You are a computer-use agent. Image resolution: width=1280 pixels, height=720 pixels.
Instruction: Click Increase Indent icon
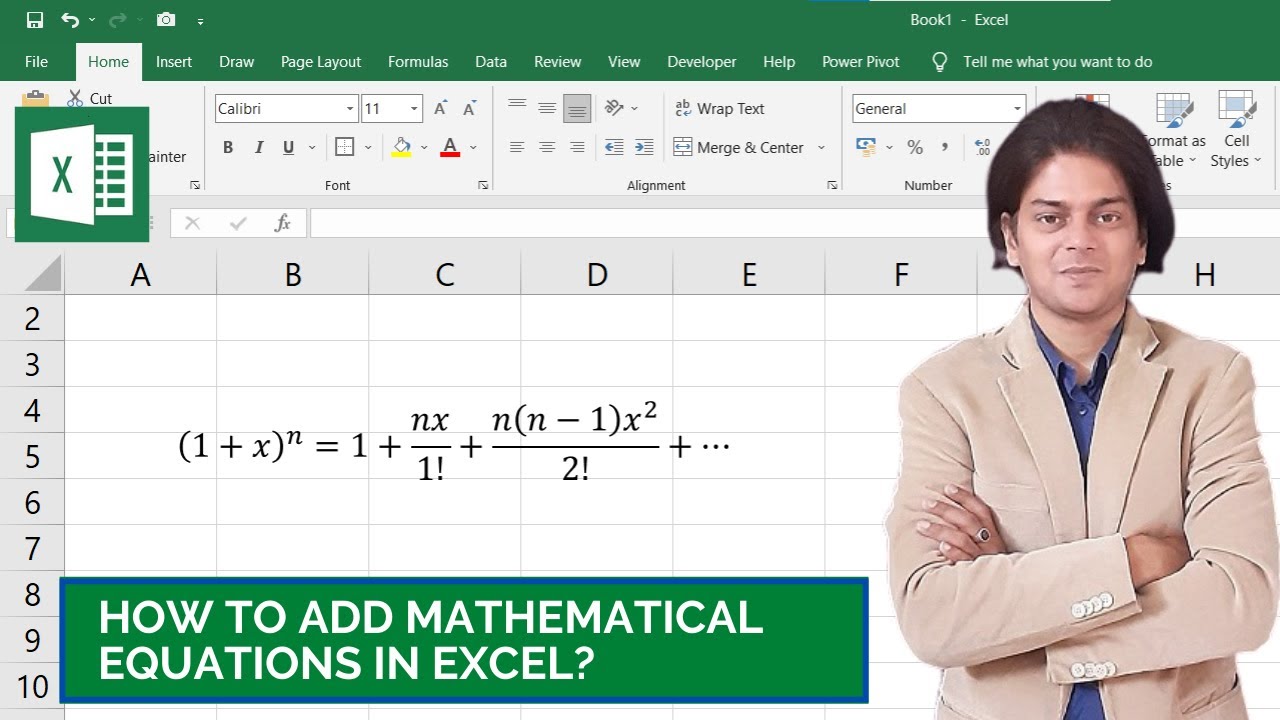click(x=644, y=147)
